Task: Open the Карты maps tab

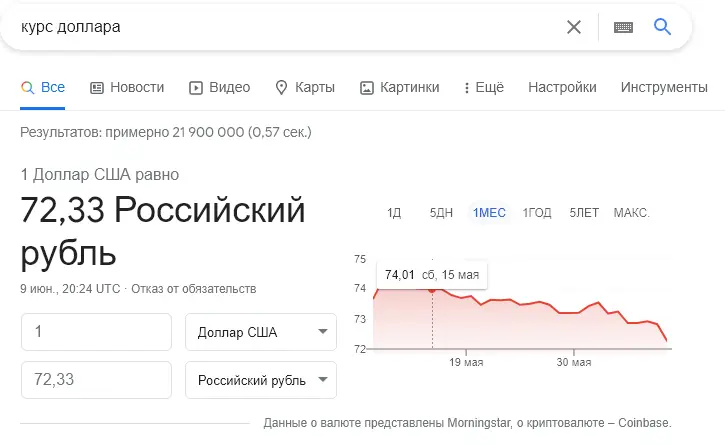Action: pyautogui.click(x=305, y=87)
